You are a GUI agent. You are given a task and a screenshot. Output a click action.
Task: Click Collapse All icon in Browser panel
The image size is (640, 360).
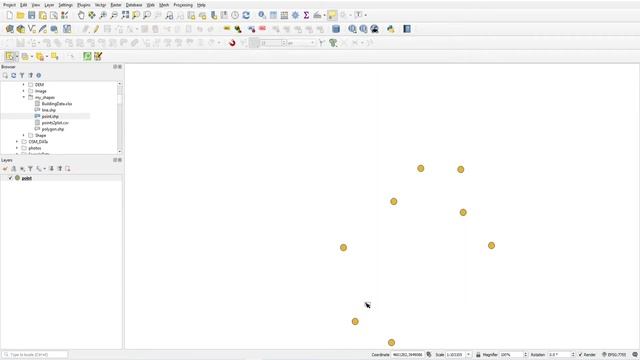(31, 76)
